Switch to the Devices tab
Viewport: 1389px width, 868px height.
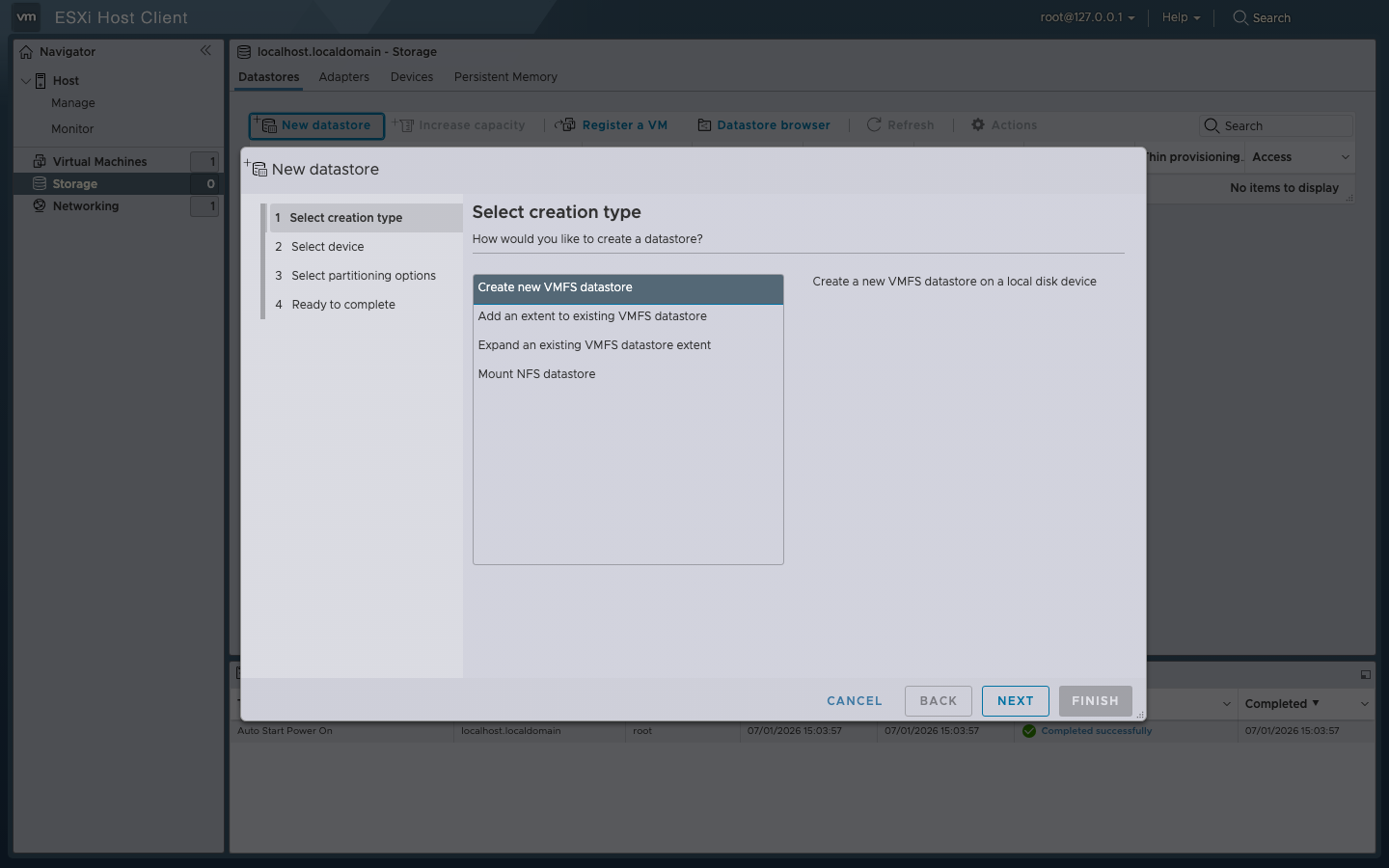coord(412,77)
